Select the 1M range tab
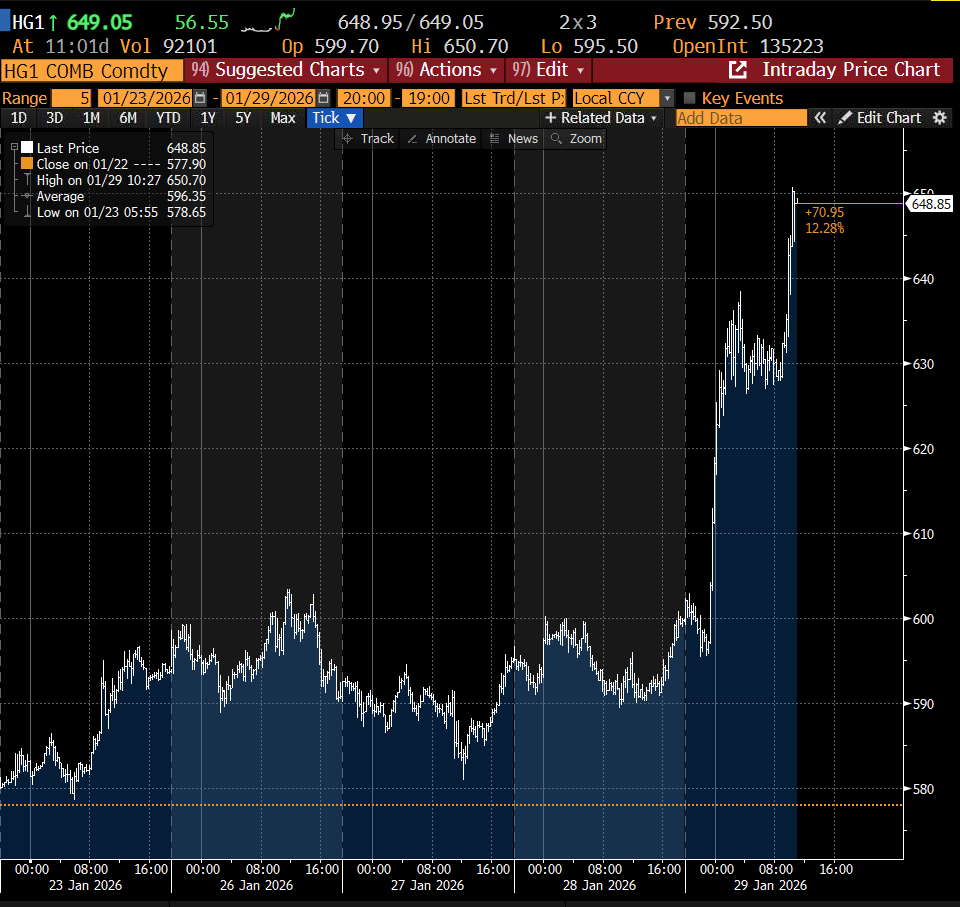This screenshot has width=960, height=907. (91, 118)
